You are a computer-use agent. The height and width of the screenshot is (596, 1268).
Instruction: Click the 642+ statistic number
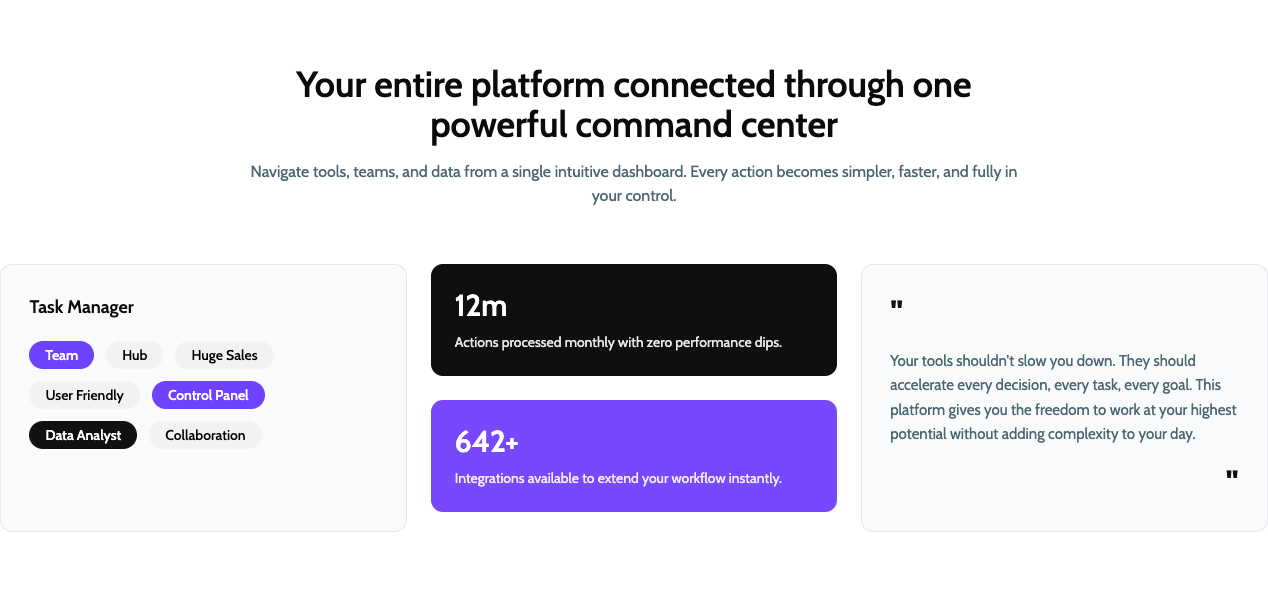(x=486, y=442)
